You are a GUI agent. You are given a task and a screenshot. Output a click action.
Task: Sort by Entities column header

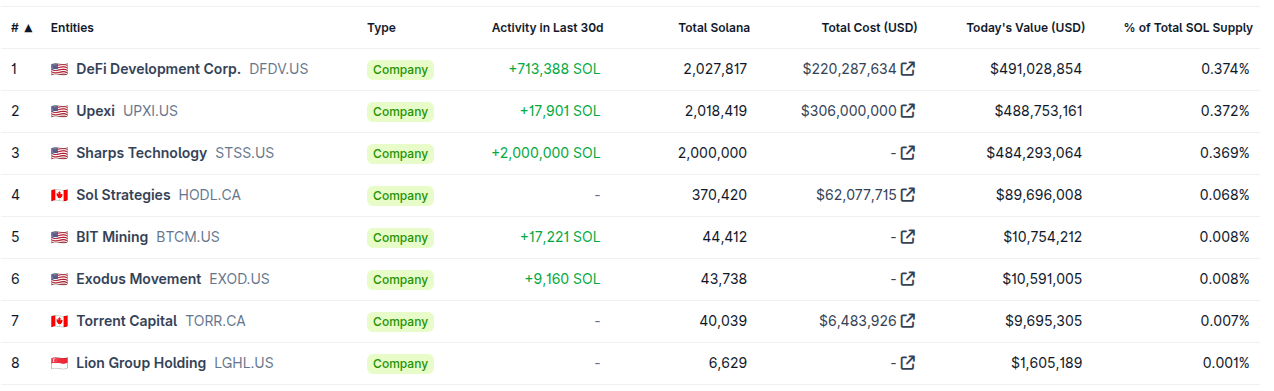pos(72,28)
